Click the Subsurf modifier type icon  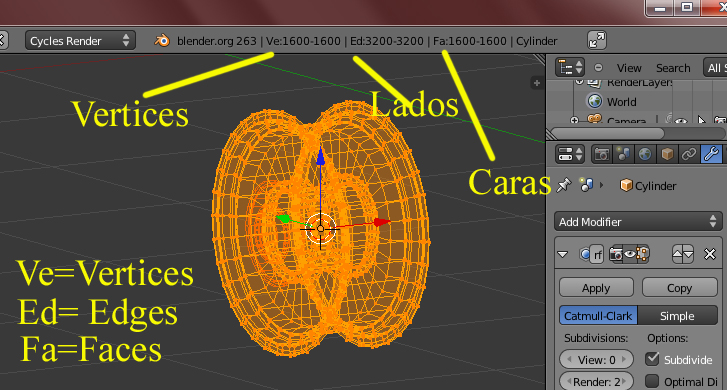pos(585,254)
